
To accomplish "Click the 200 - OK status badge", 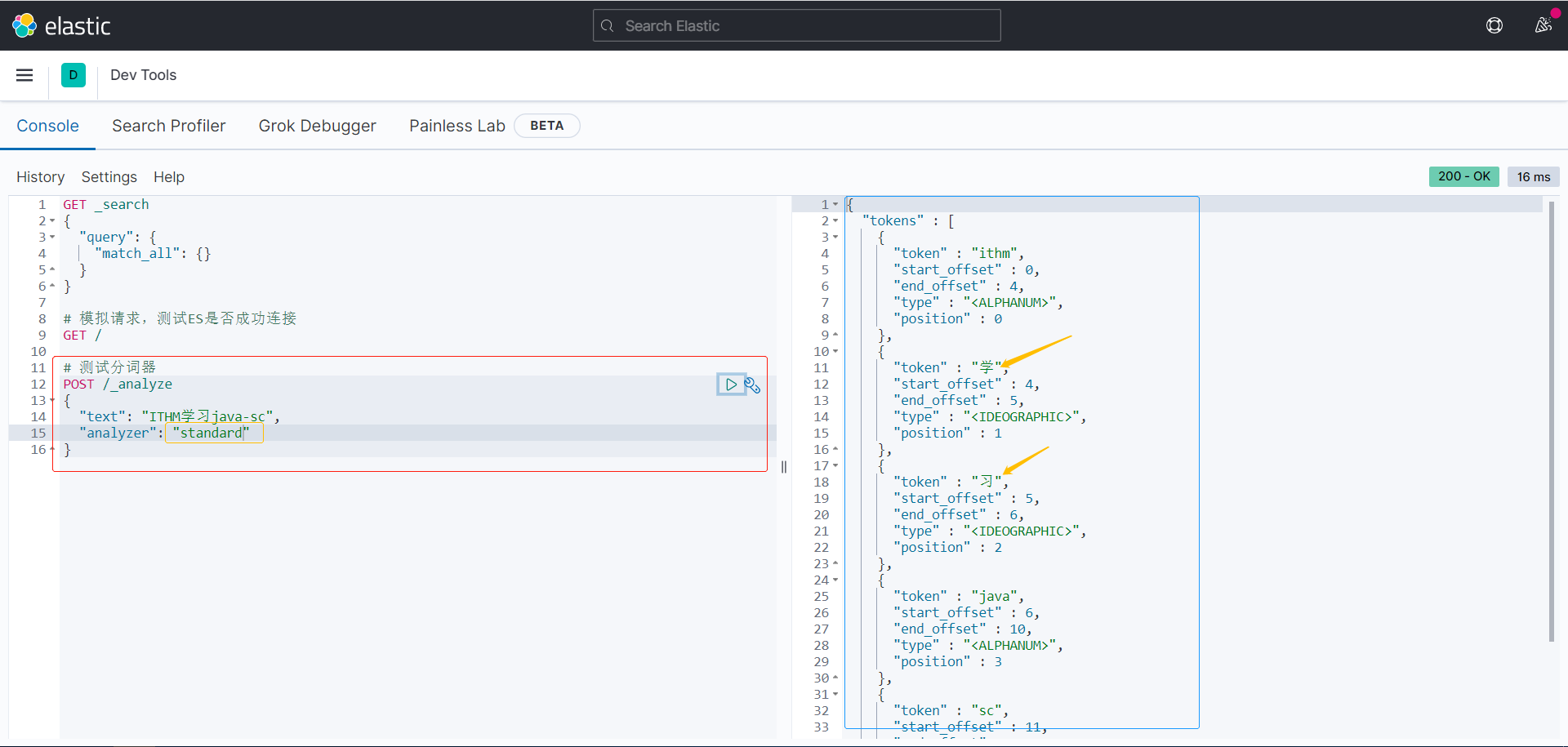I will point(1464,176).
